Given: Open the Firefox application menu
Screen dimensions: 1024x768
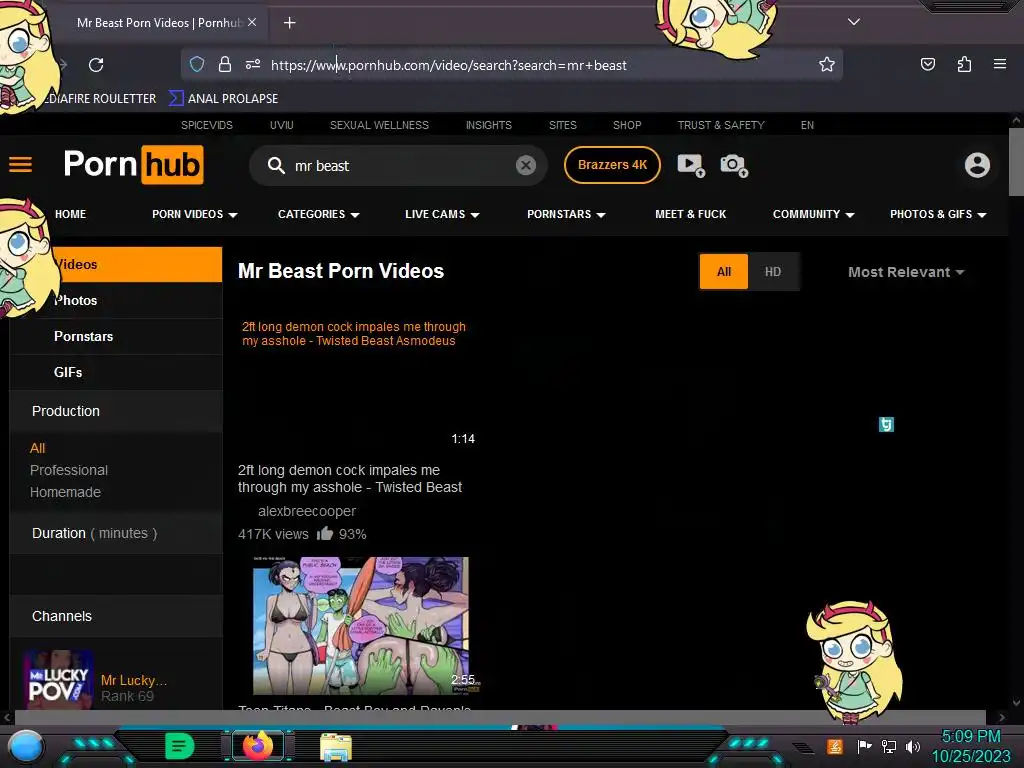Looking at the screenshot, I should [x=999, y=64].
